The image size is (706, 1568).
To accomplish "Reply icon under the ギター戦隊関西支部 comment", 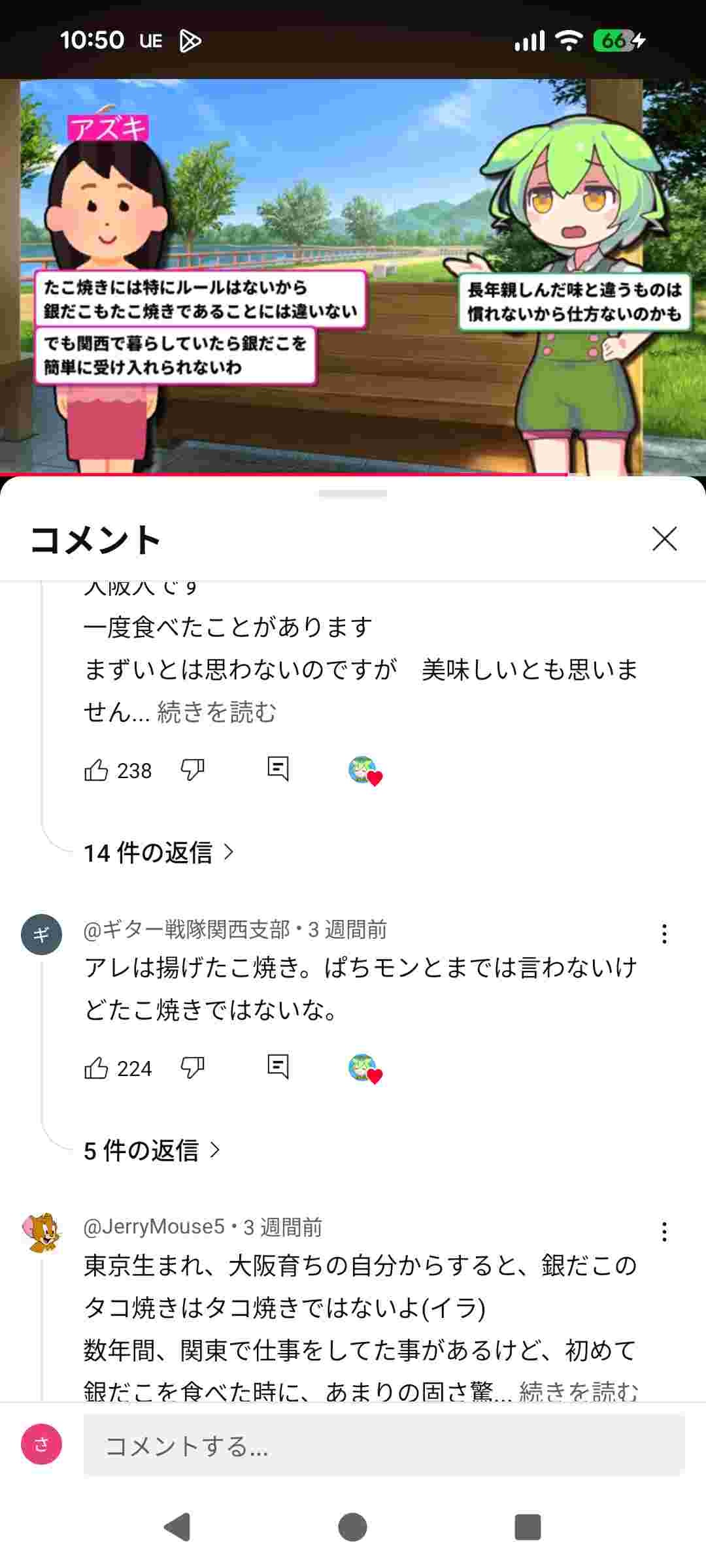I will pyautogui.click(x=278, y=1067).
